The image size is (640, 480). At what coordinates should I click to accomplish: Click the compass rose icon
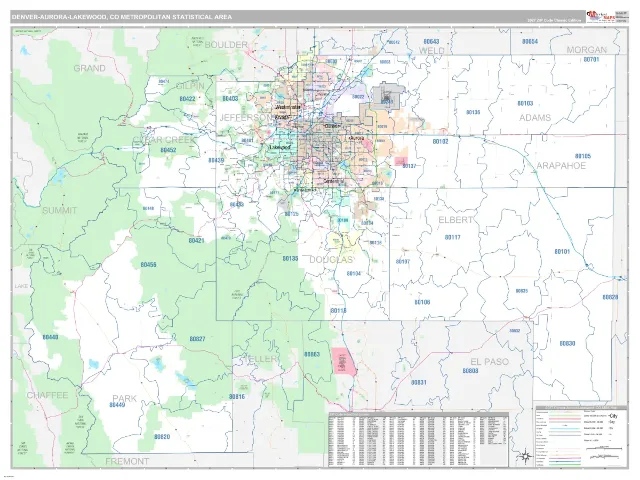point(526,456)
